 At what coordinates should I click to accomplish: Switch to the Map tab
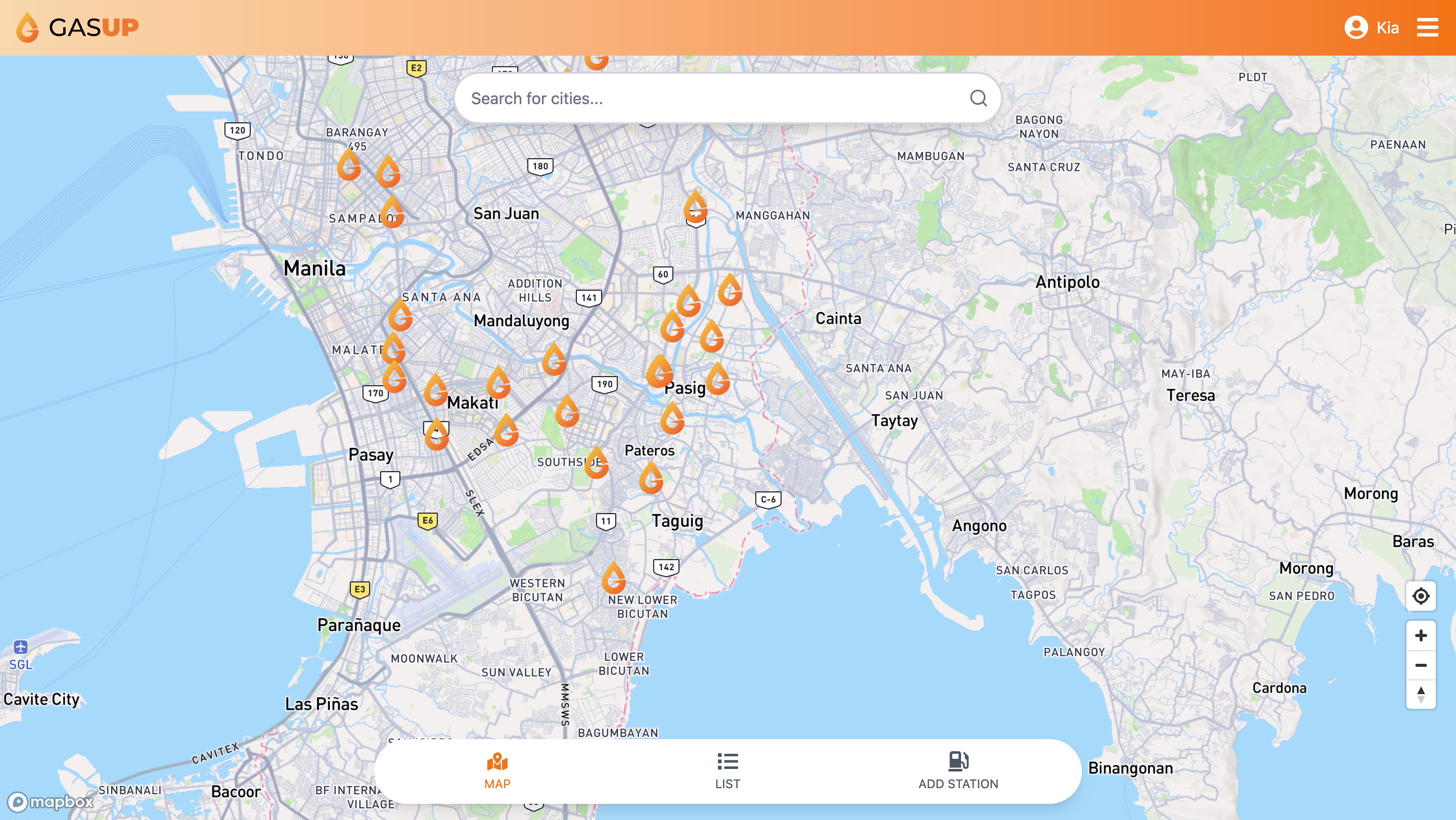click(497, 771)
